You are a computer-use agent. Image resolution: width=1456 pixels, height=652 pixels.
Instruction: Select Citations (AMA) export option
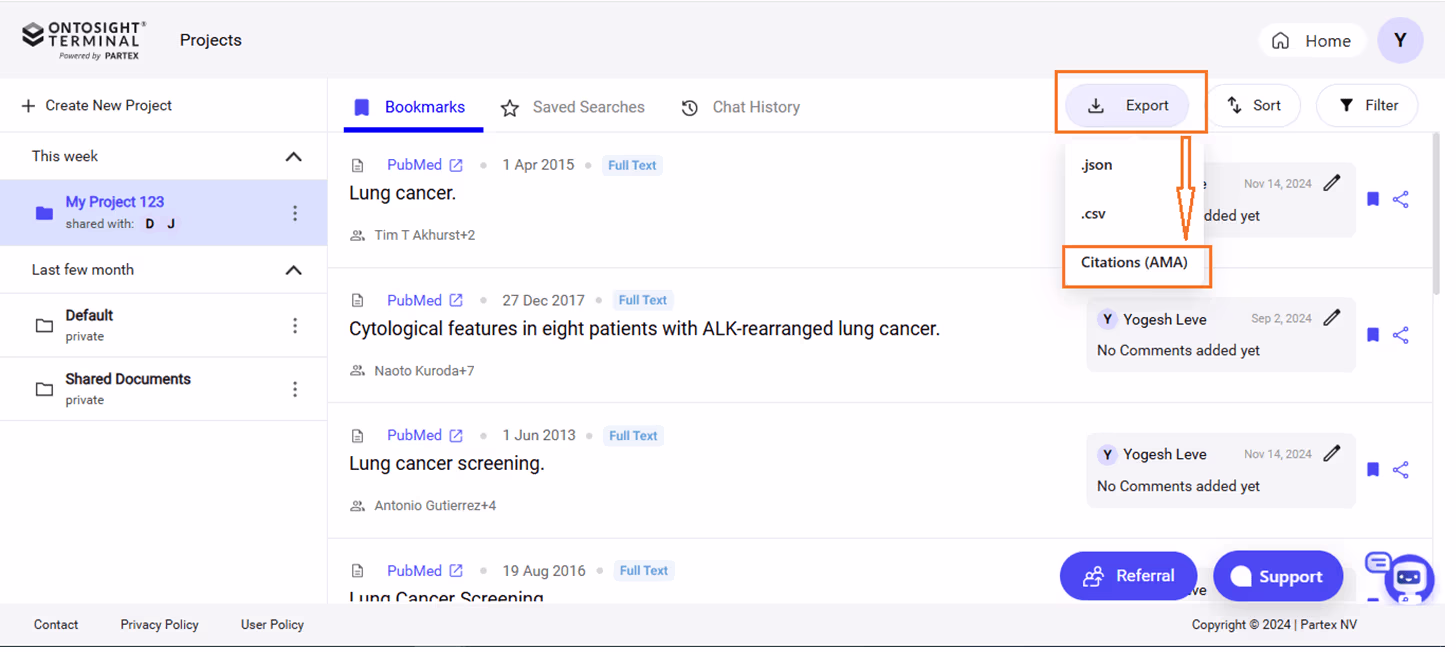coord(1136,263)
